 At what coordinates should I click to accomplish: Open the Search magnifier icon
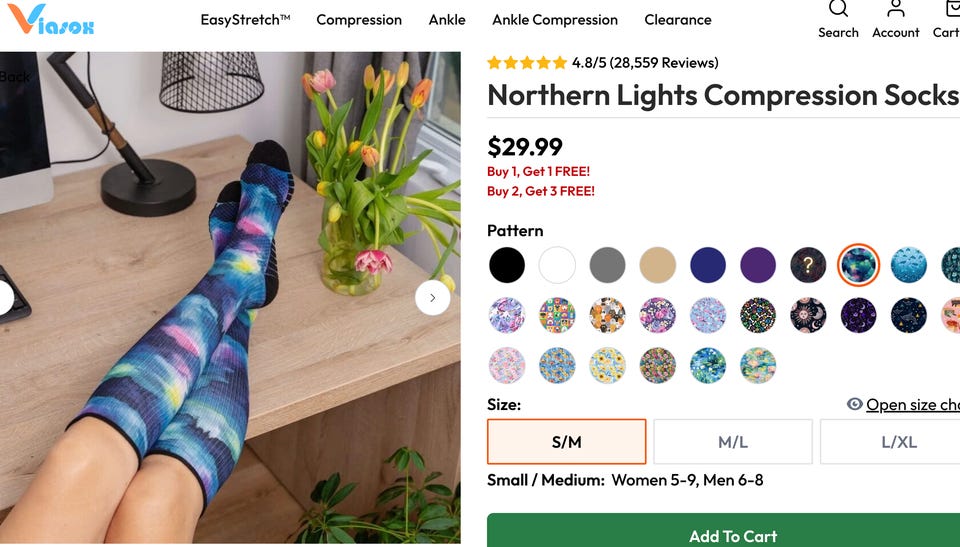pyautogui.click(x=838, y=8)
